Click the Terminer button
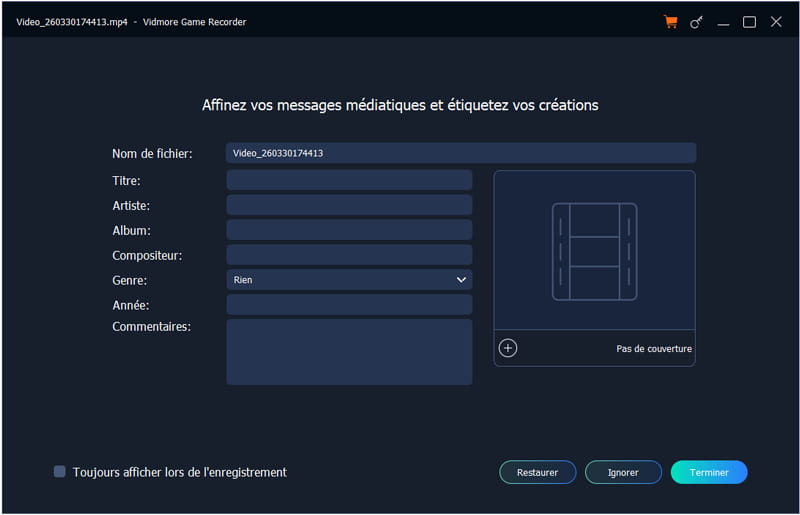The width and height of the screenshot is (800, 515). 709,472
